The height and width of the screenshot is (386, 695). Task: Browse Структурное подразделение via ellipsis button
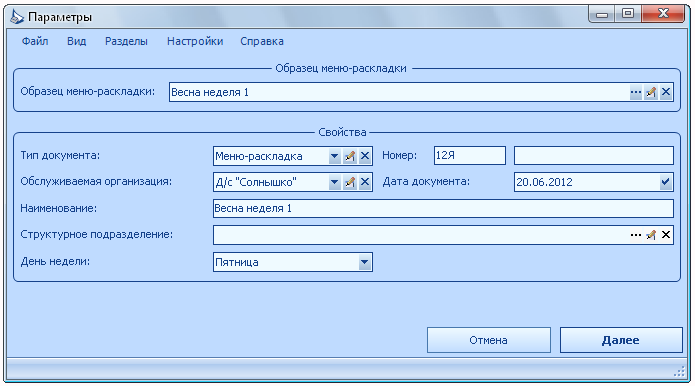[x=636, y=235]
